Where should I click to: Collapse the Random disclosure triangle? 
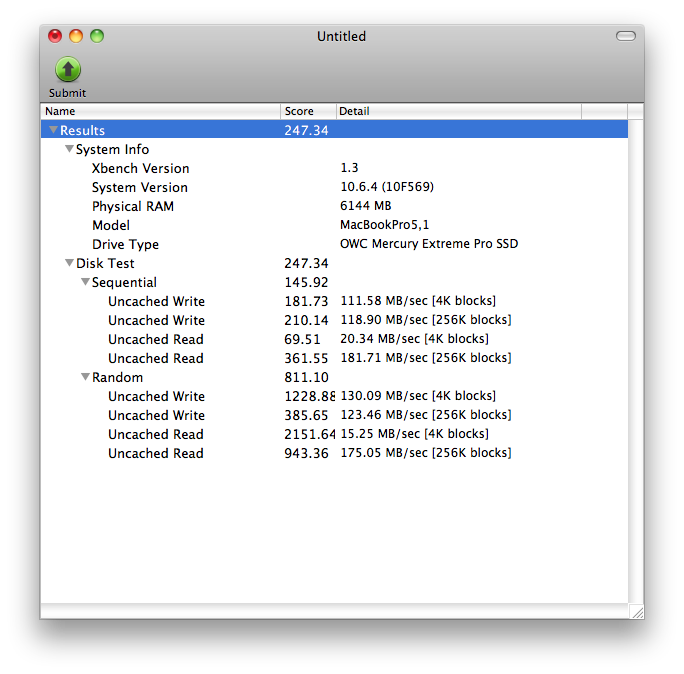click(x=85, y=376)
